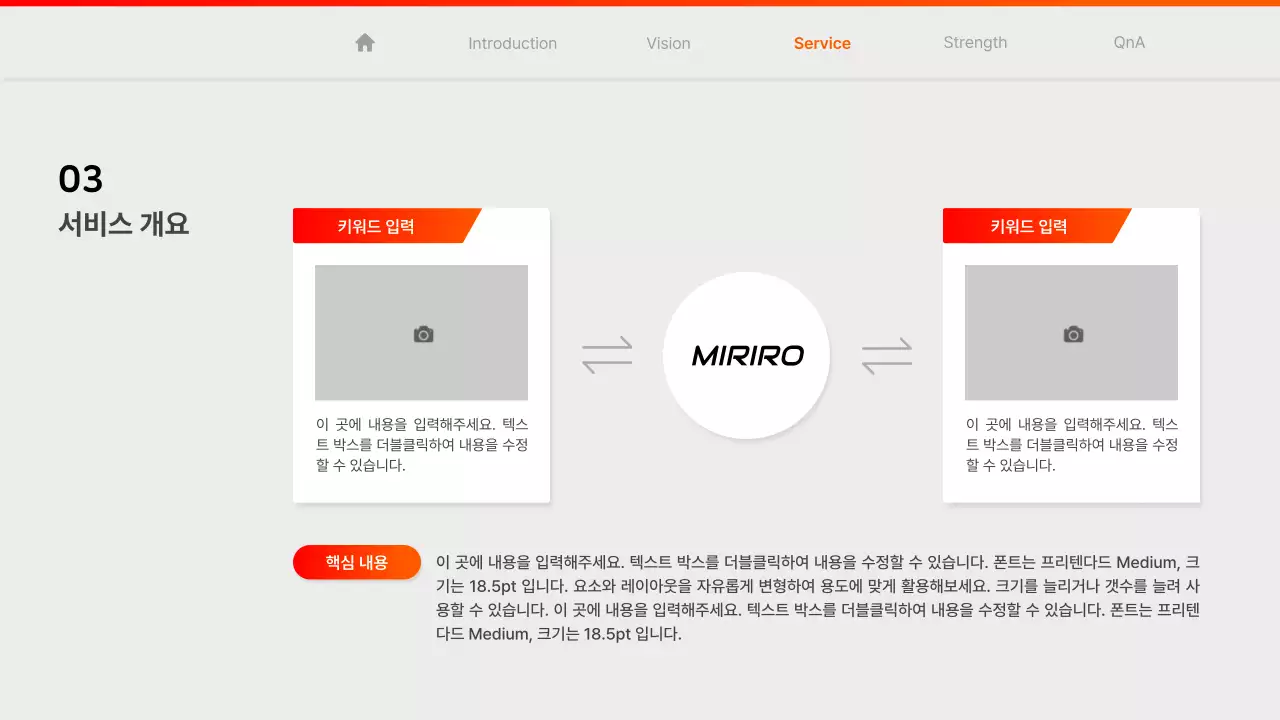Switch to the Vision section
Viewport: 1280px width, 720px height.
(x=668, y=42)
